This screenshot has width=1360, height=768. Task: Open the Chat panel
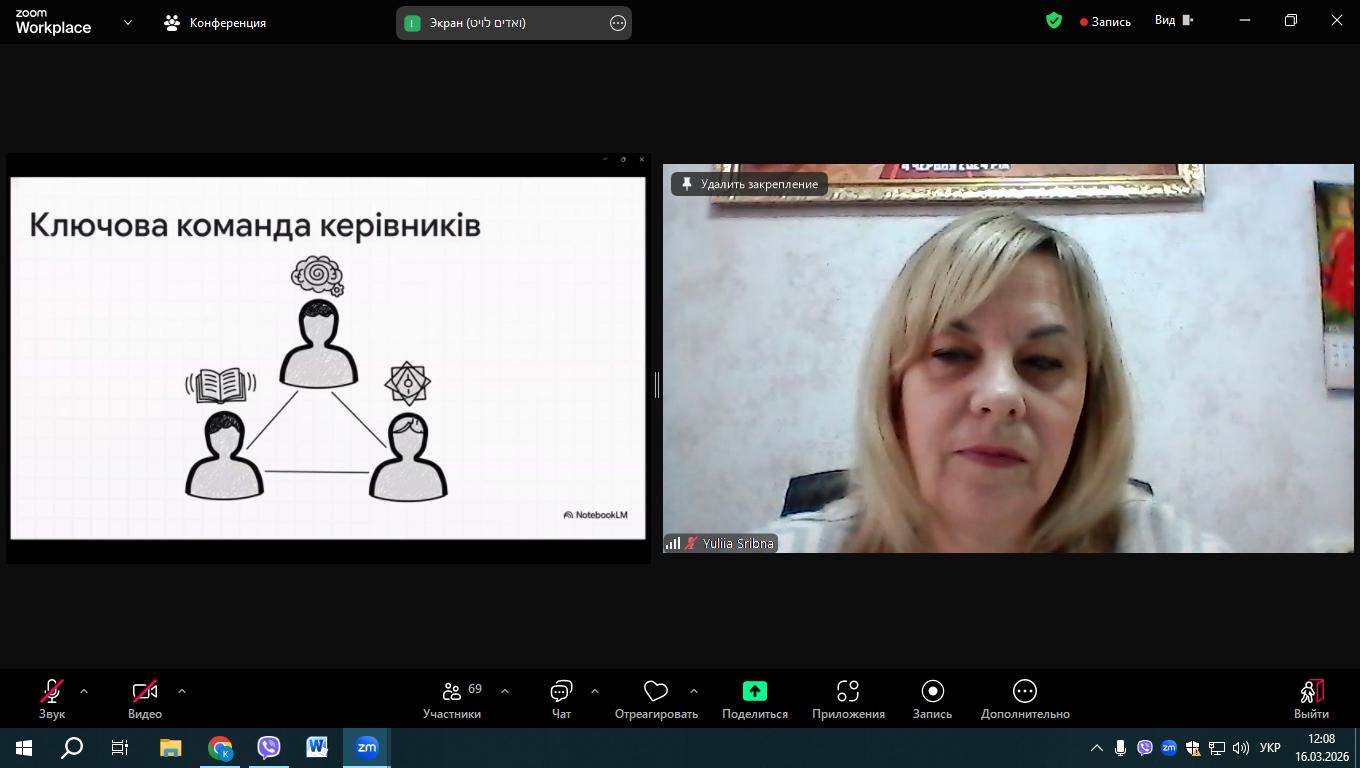[x=561, y=698]
